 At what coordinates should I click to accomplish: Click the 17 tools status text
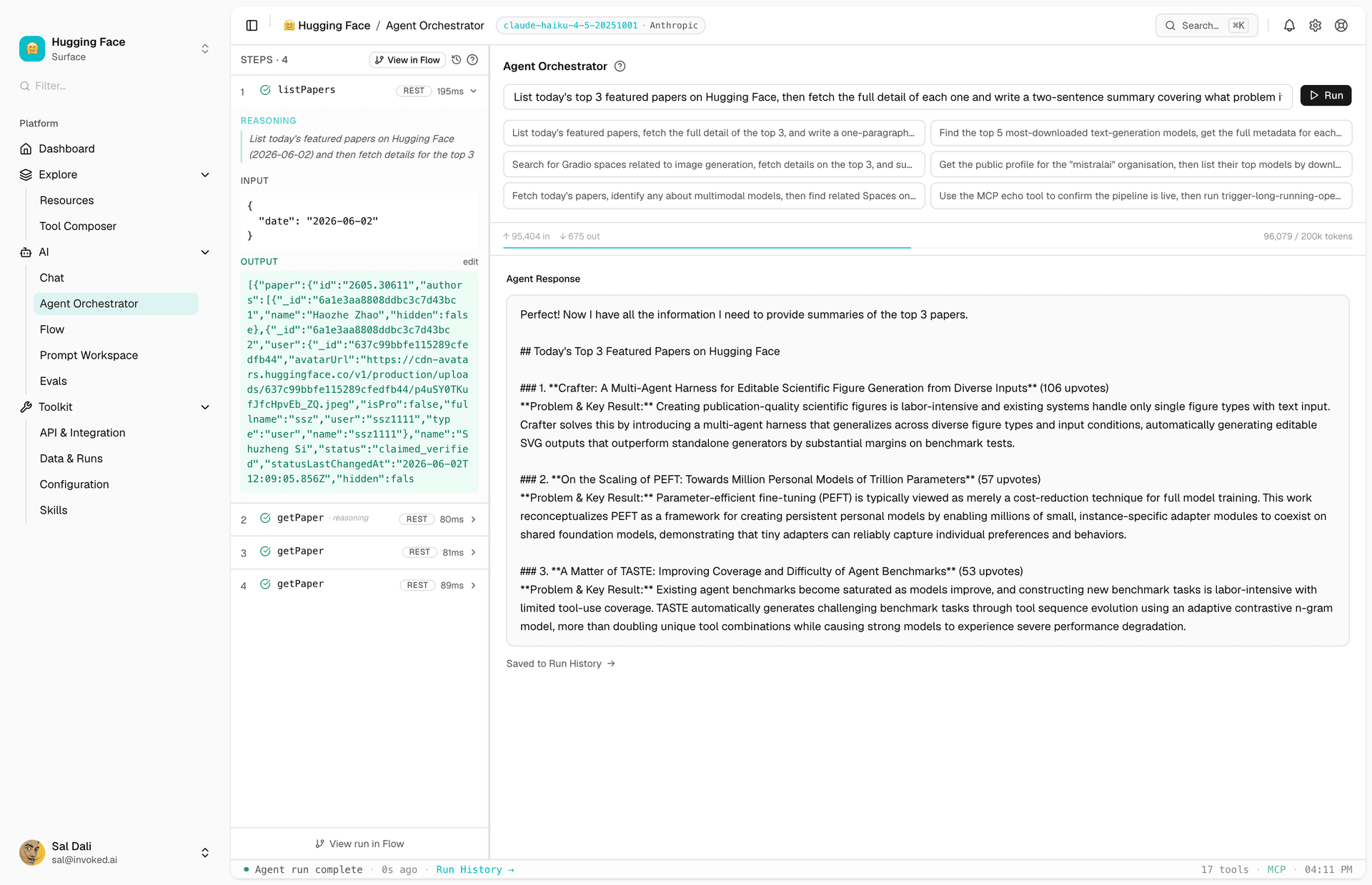pyautogui.click(x=1225, y=869)
